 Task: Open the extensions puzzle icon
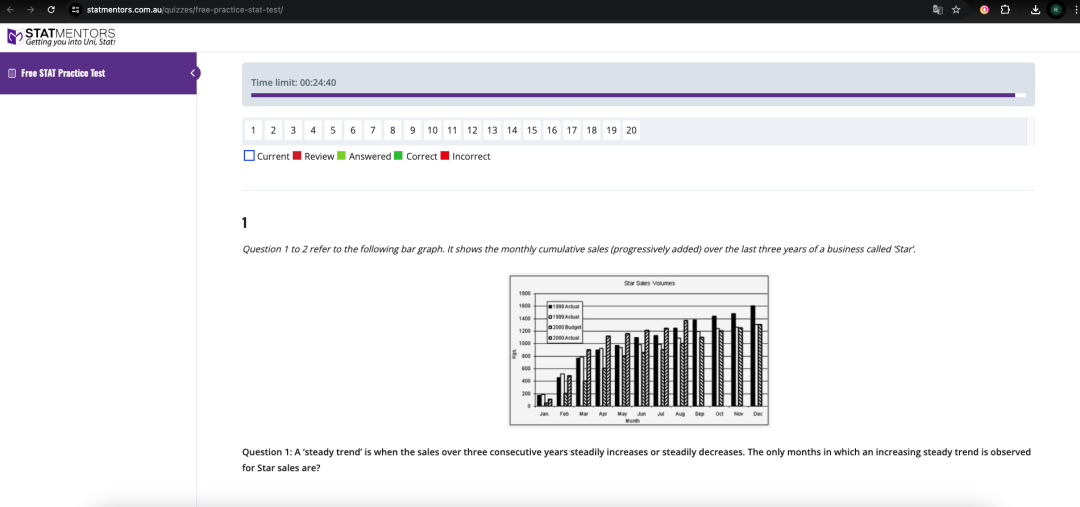(x=1005, y=10)
